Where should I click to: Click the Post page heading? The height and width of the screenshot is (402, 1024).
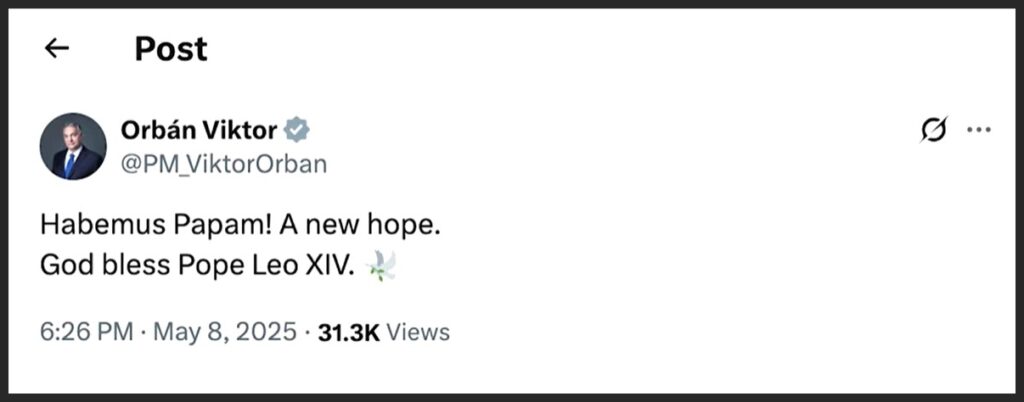pyautogui.click(x=171, y=48)
